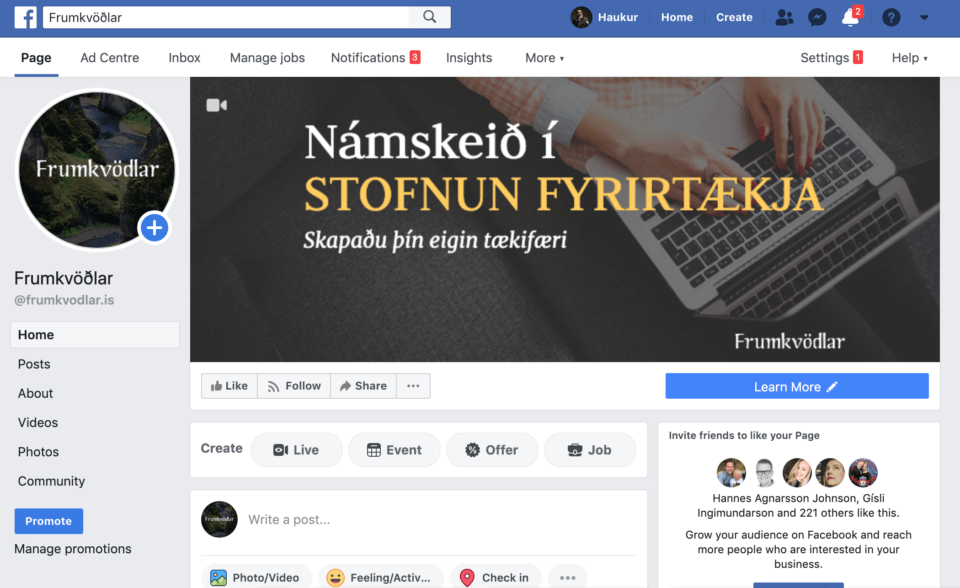Viewport: 960px width, 588px height.
Task: Open the account dropdown arrow
Action: (x=924, y=17)
